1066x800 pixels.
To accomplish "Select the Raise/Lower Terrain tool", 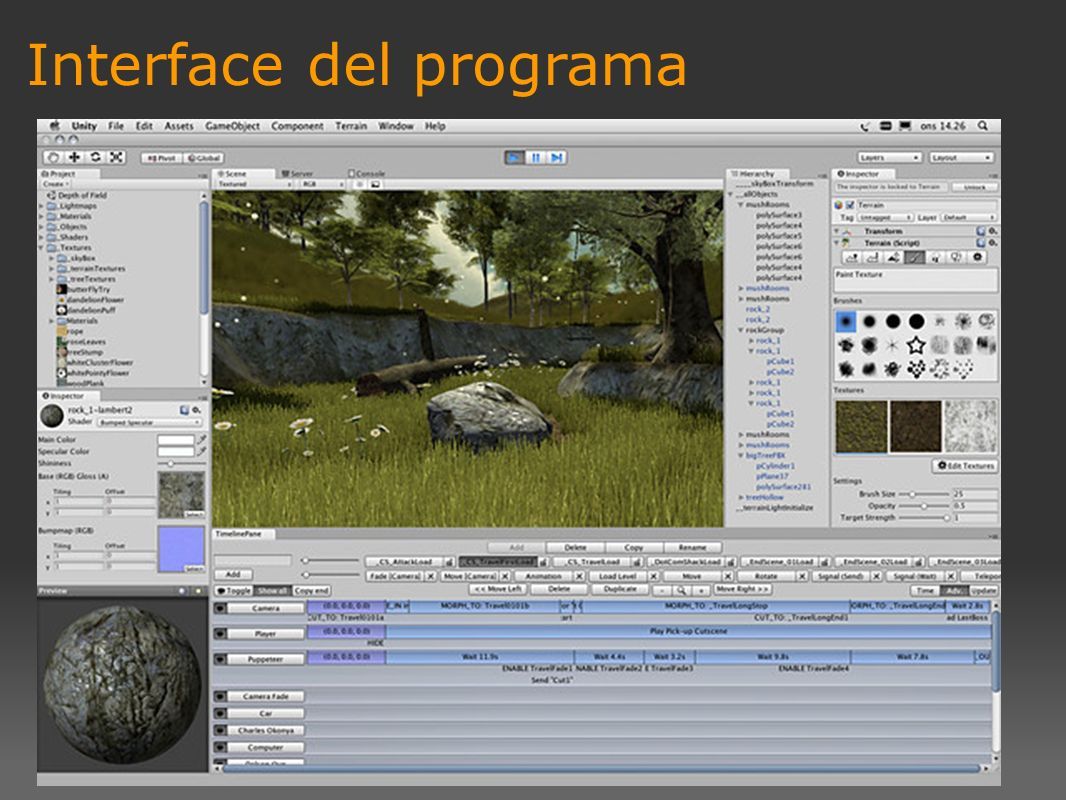I will [x=851, y=258].
